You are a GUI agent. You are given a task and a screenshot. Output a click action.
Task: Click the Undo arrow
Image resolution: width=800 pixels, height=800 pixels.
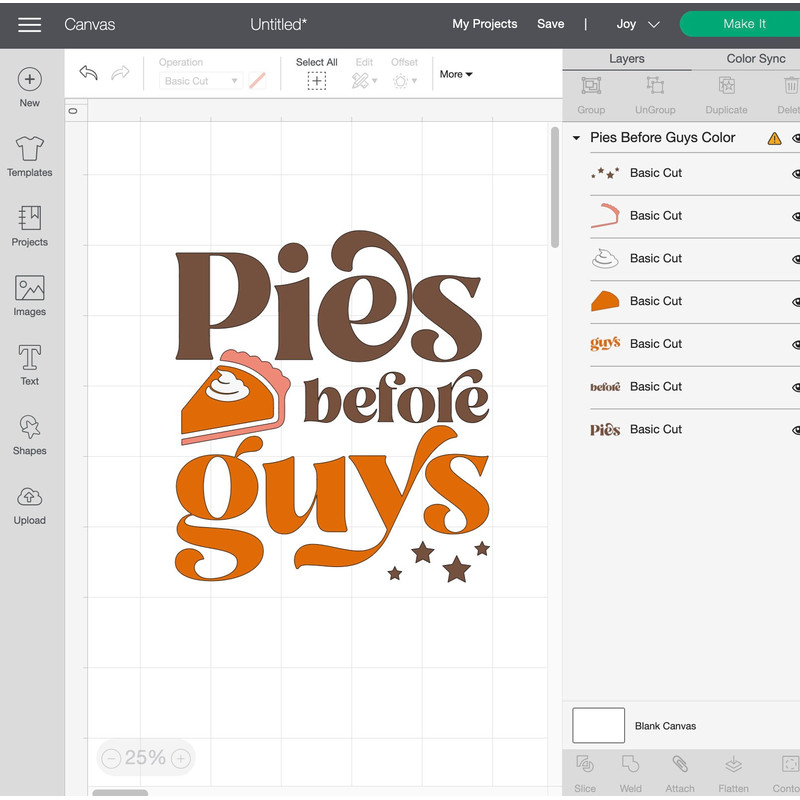(88, 73)
